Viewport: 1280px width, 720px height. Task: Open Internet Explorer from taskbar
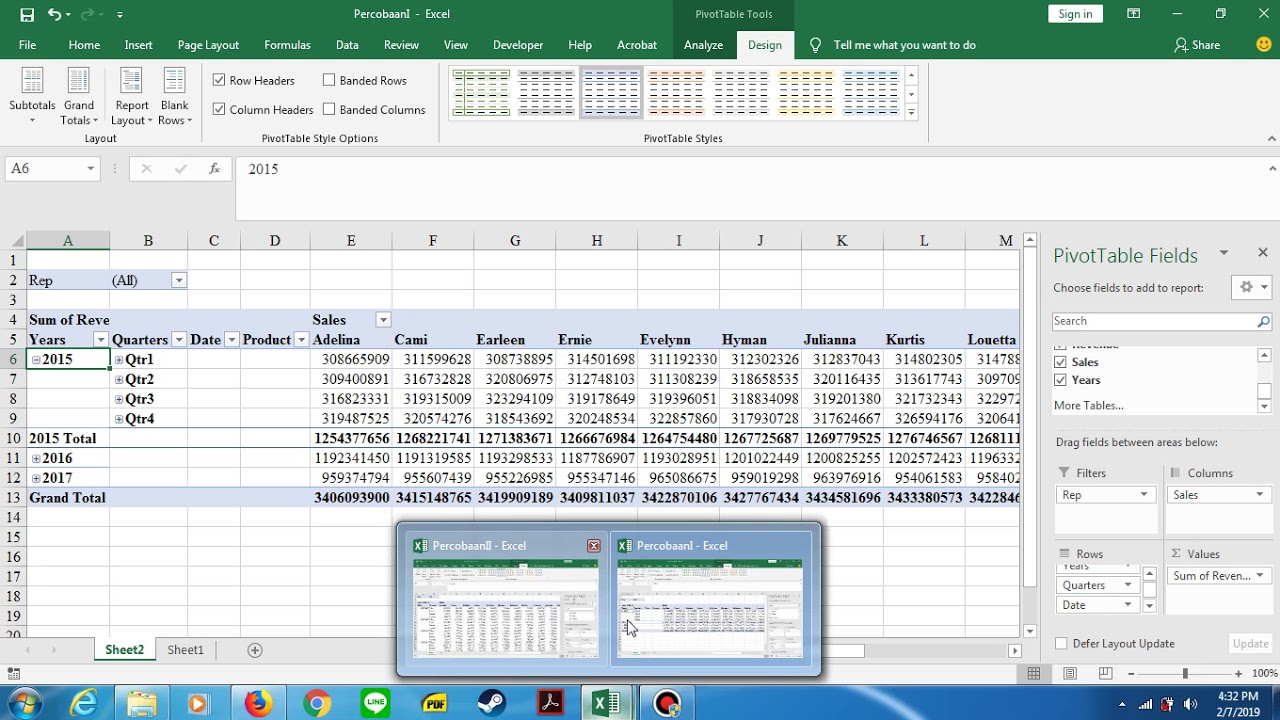(x=84, y=703)
